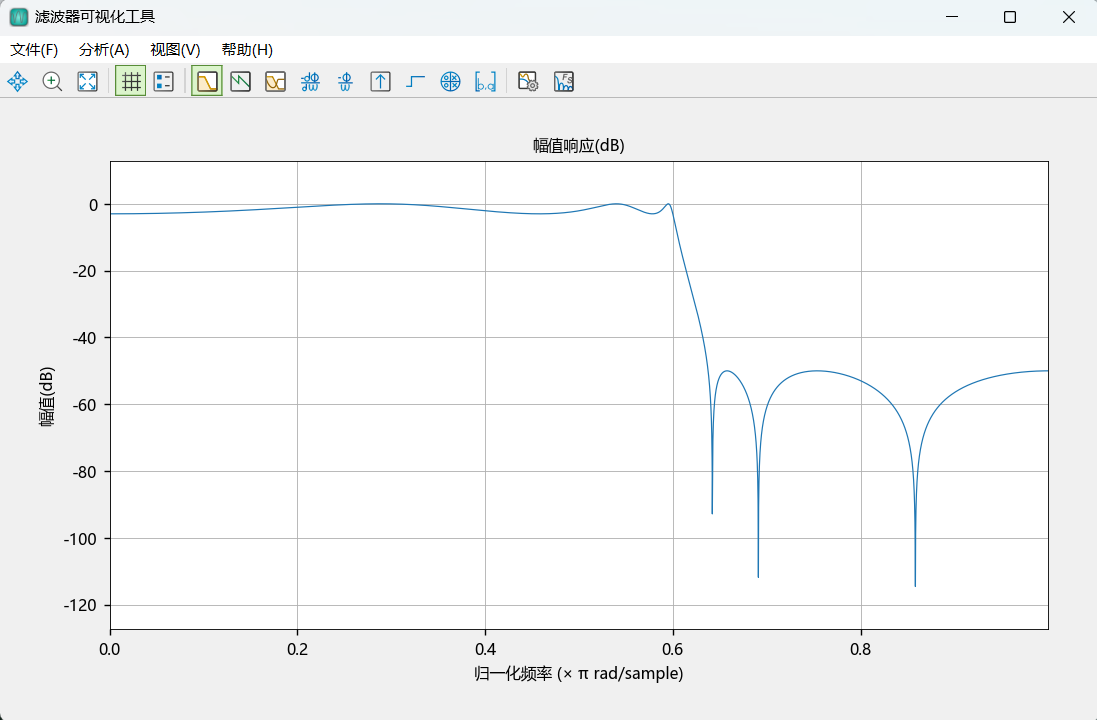Toggle the magnitude response plot button
This screenshot has height=720, width=1097.
pos(207,82)
